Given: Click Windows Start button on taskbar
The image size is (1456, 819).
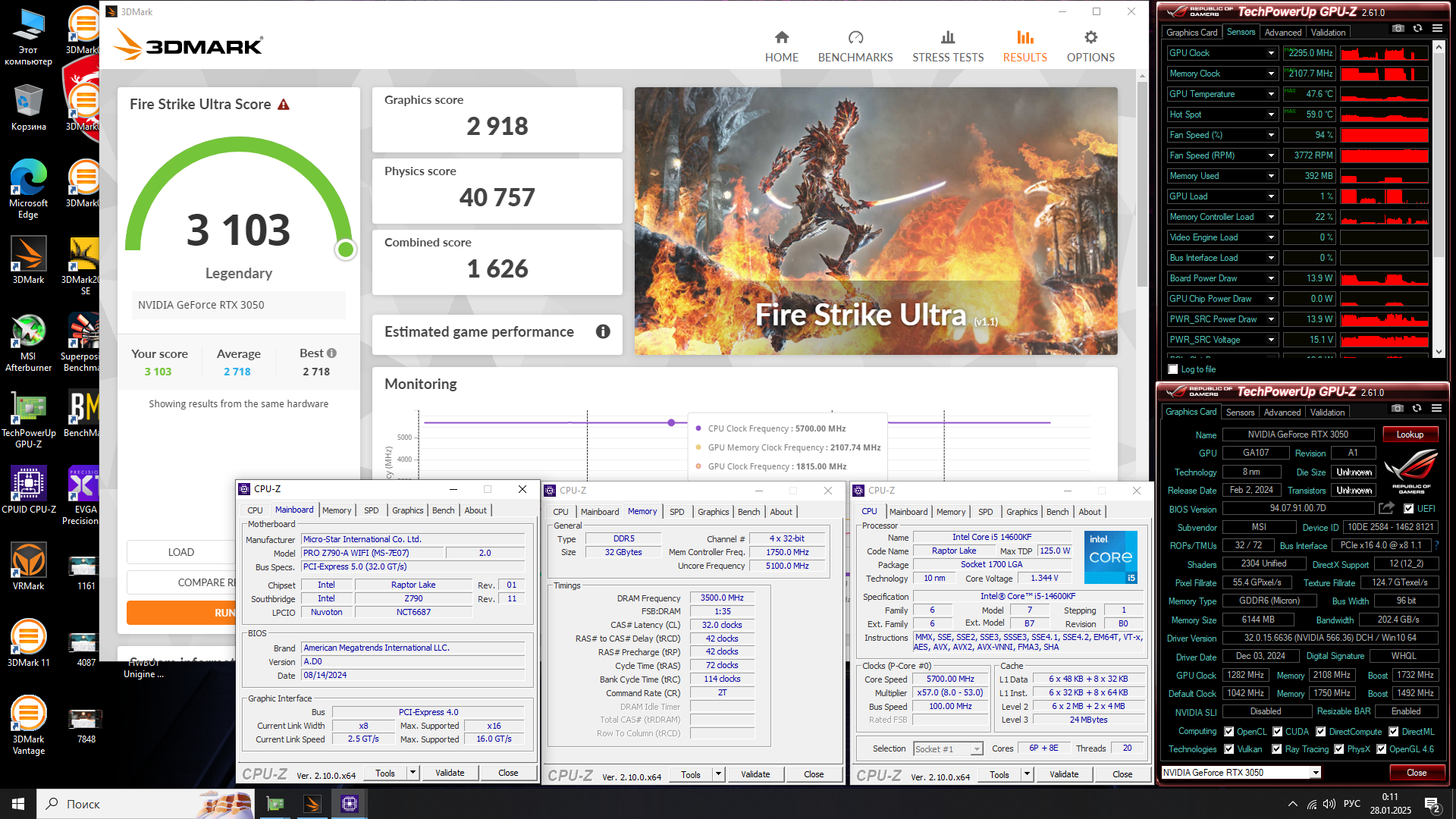Looking at the screenshot, I should 18,804.
